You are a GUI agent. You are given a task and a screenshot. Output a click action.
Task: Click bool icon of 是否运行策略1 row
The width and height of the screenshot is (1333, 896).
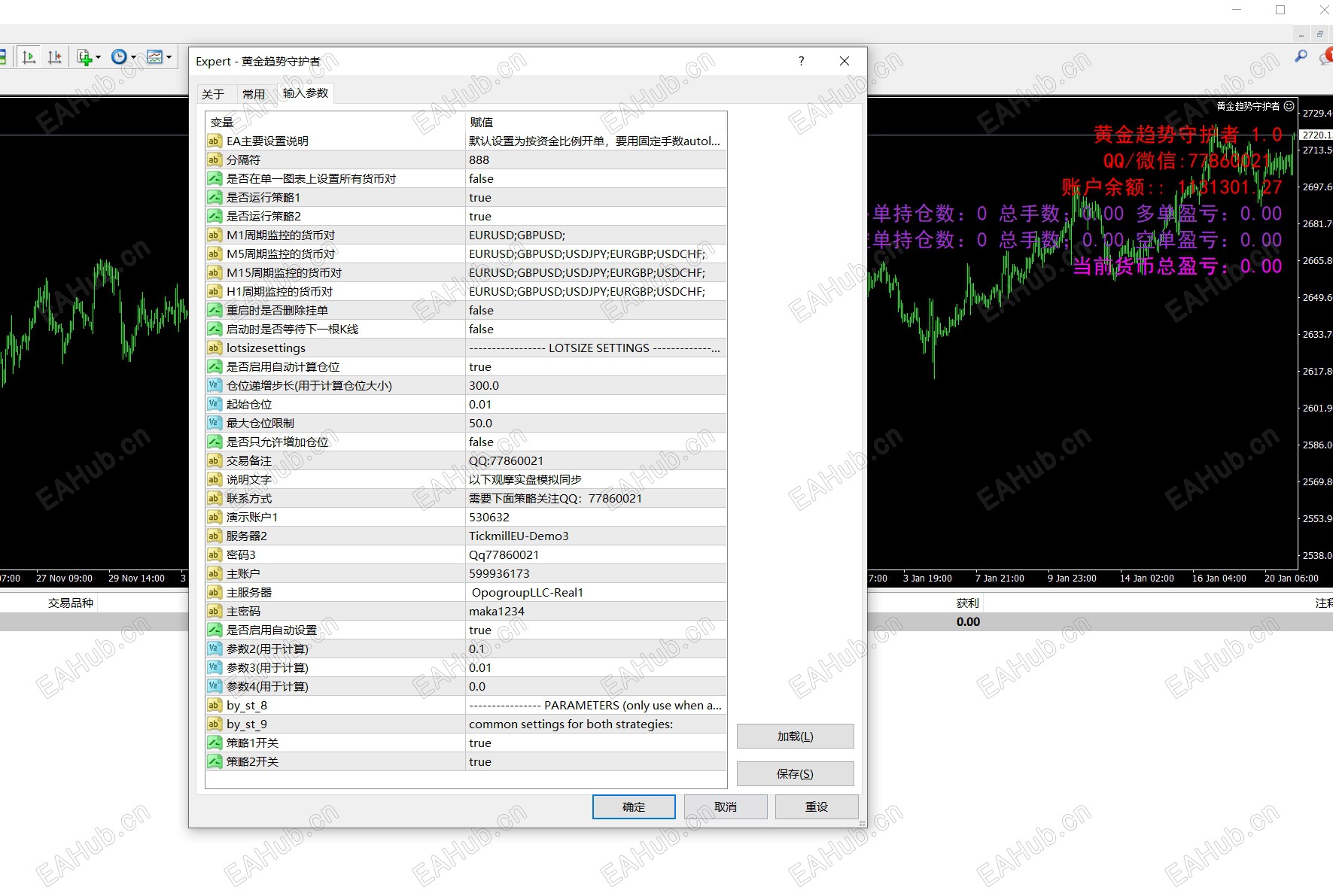pos(215,197)
